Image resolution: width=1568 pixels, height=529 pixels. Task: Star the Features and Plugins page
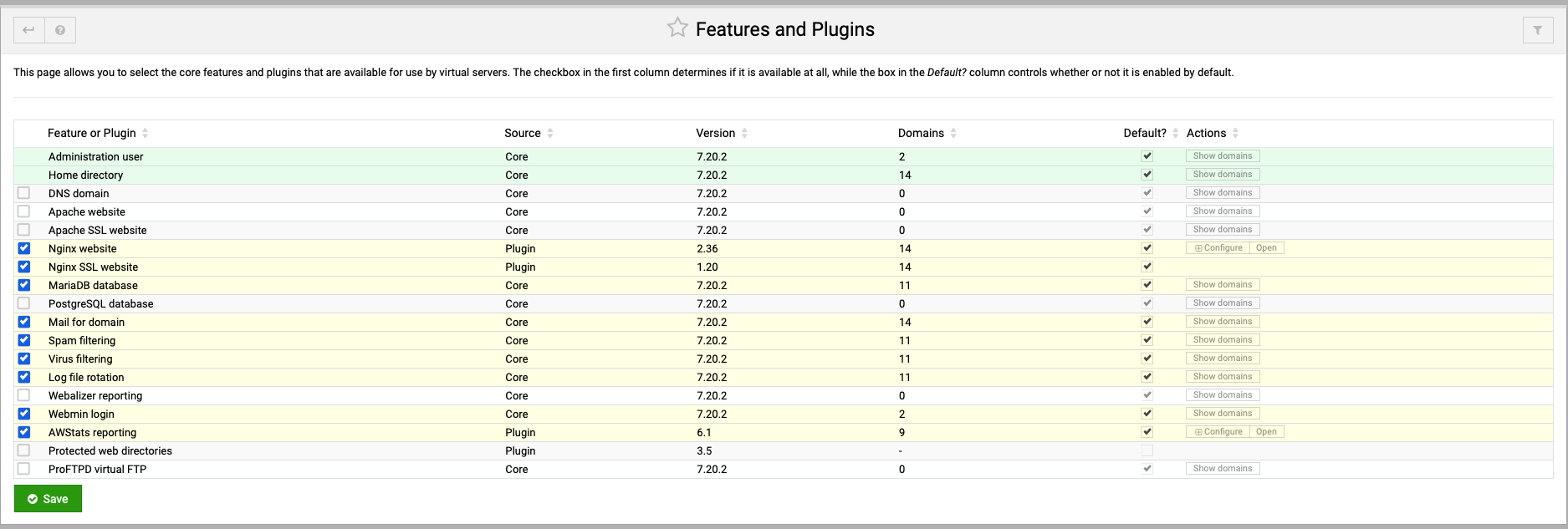[677, 28]
